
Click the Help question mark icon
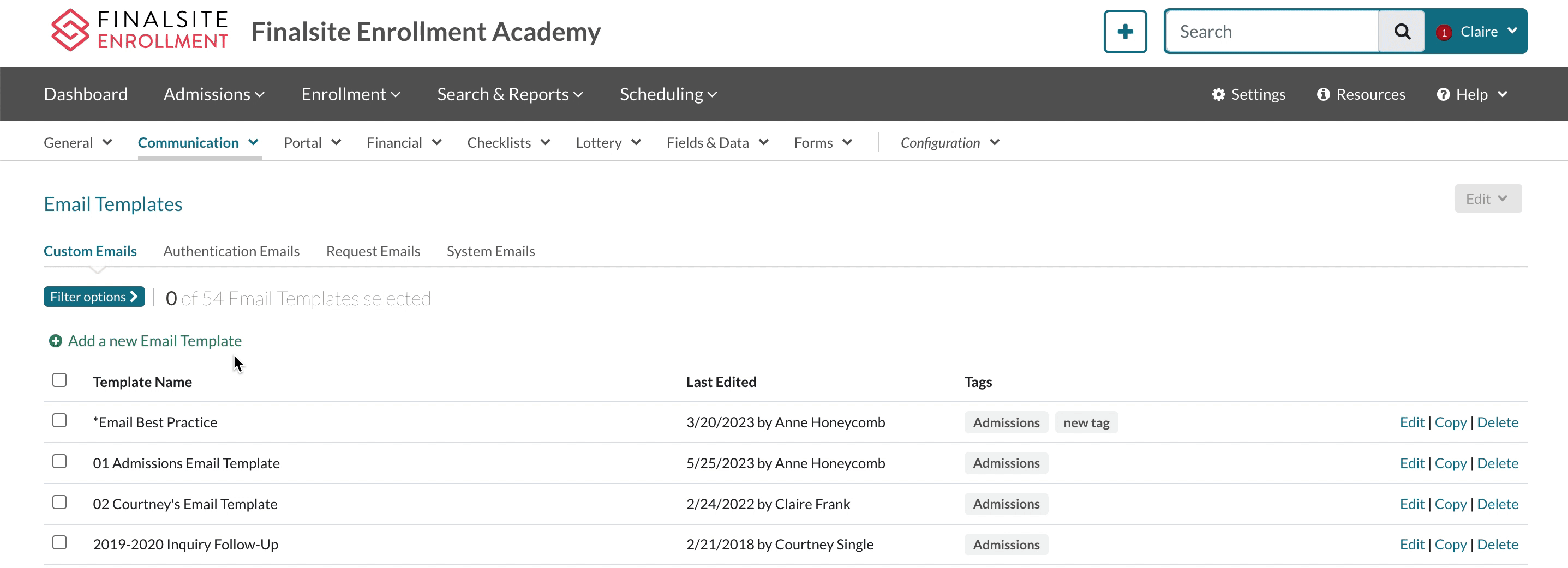click(1443, 94)
